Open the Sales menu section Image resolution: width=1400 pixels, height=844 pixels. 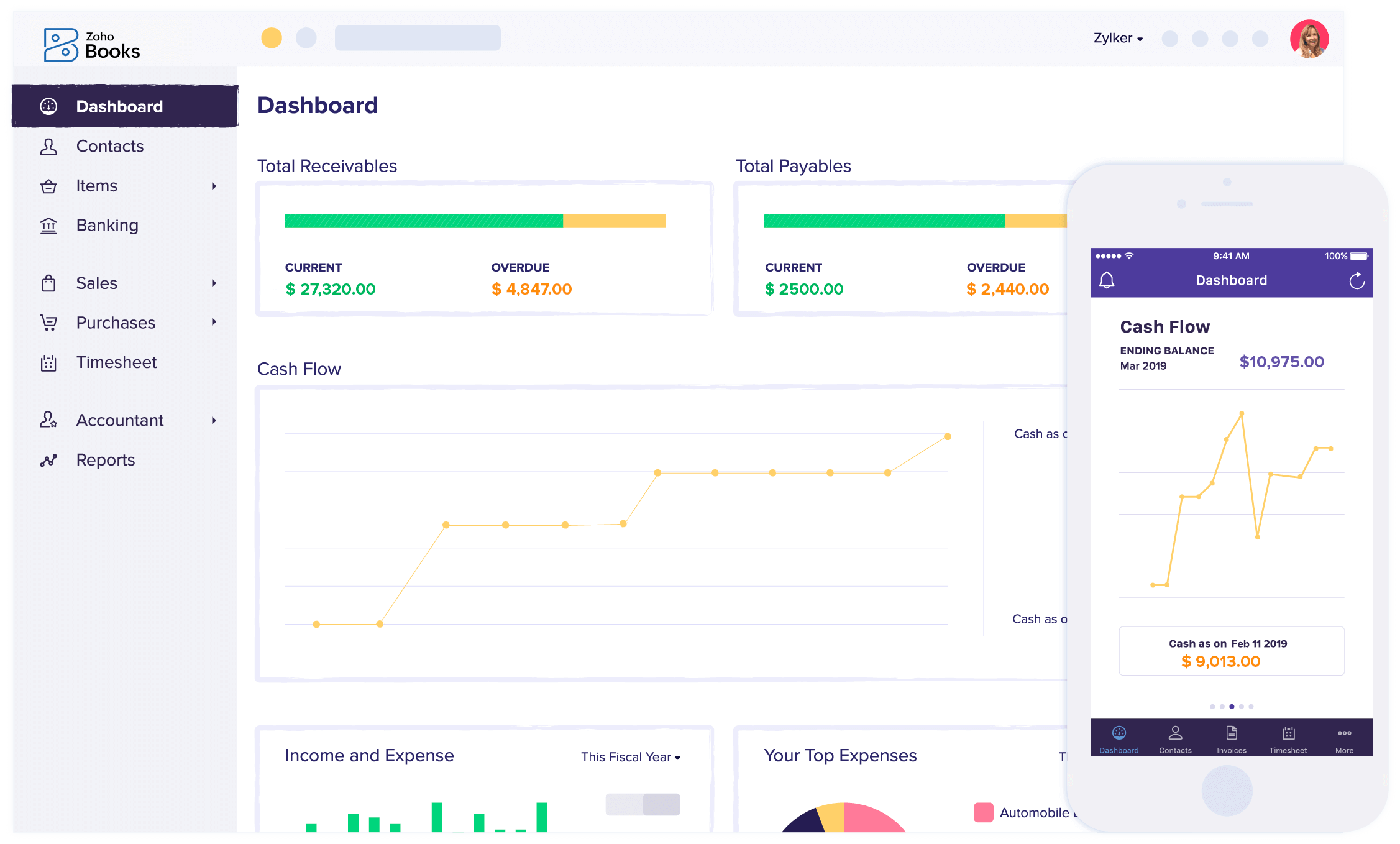(x=97, y=283)
